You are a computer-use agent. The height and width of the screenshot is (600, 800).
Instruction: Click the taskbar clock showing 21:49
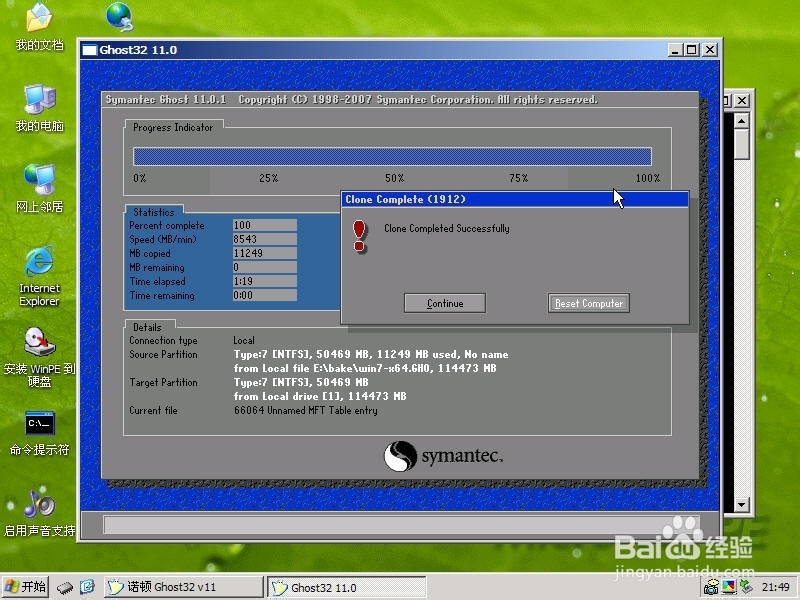776,587
